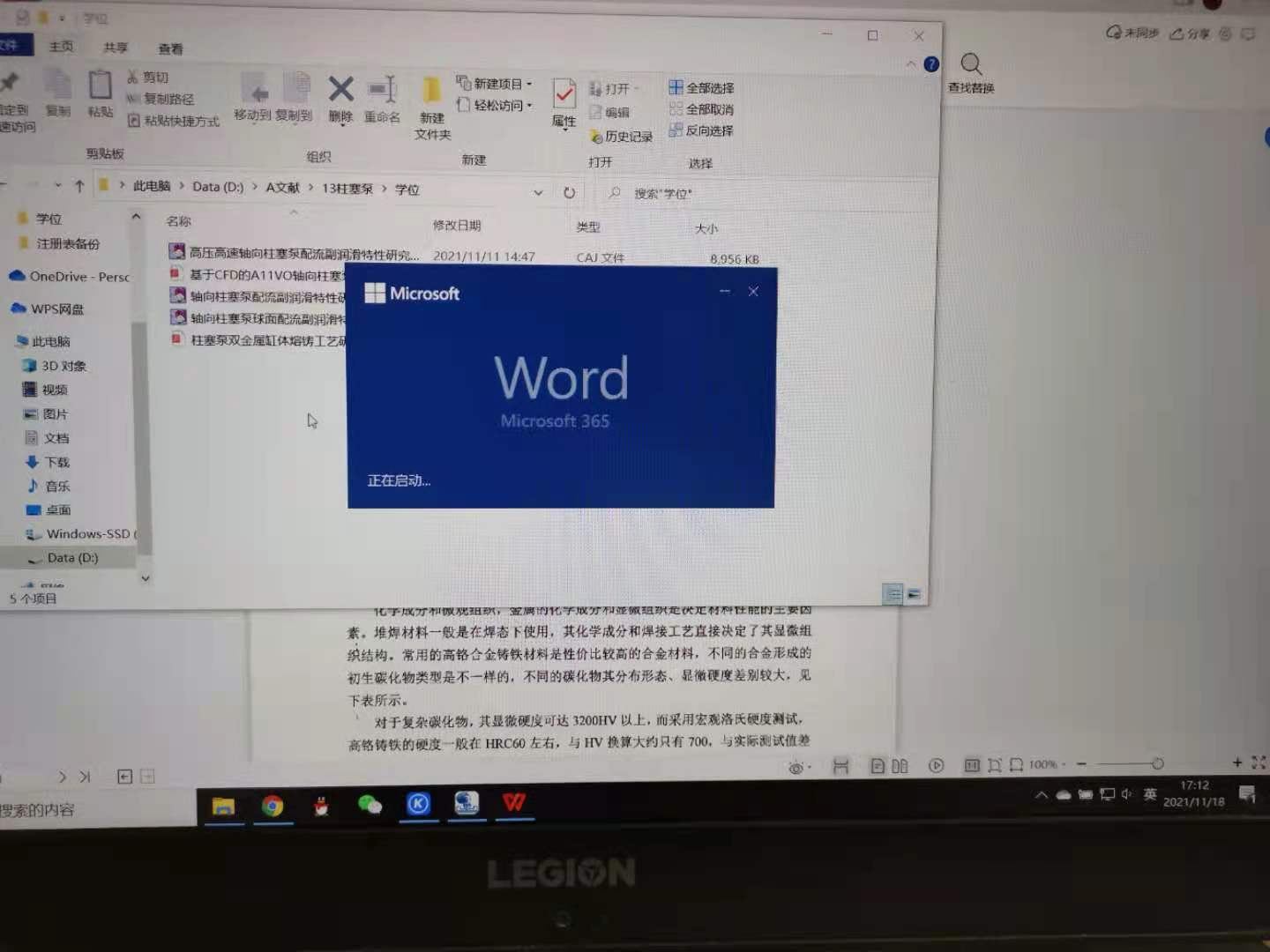Click zoom in plus in WPS
This screenshot has height=952, width=1270.
(x=1237, y=762)
